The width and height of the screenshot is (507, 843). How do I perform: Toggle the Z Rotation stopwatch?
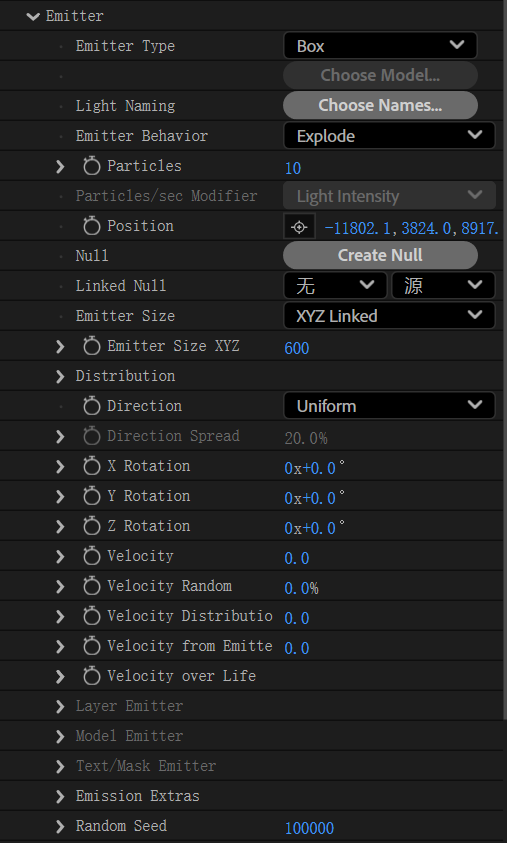tap(91, 526)
